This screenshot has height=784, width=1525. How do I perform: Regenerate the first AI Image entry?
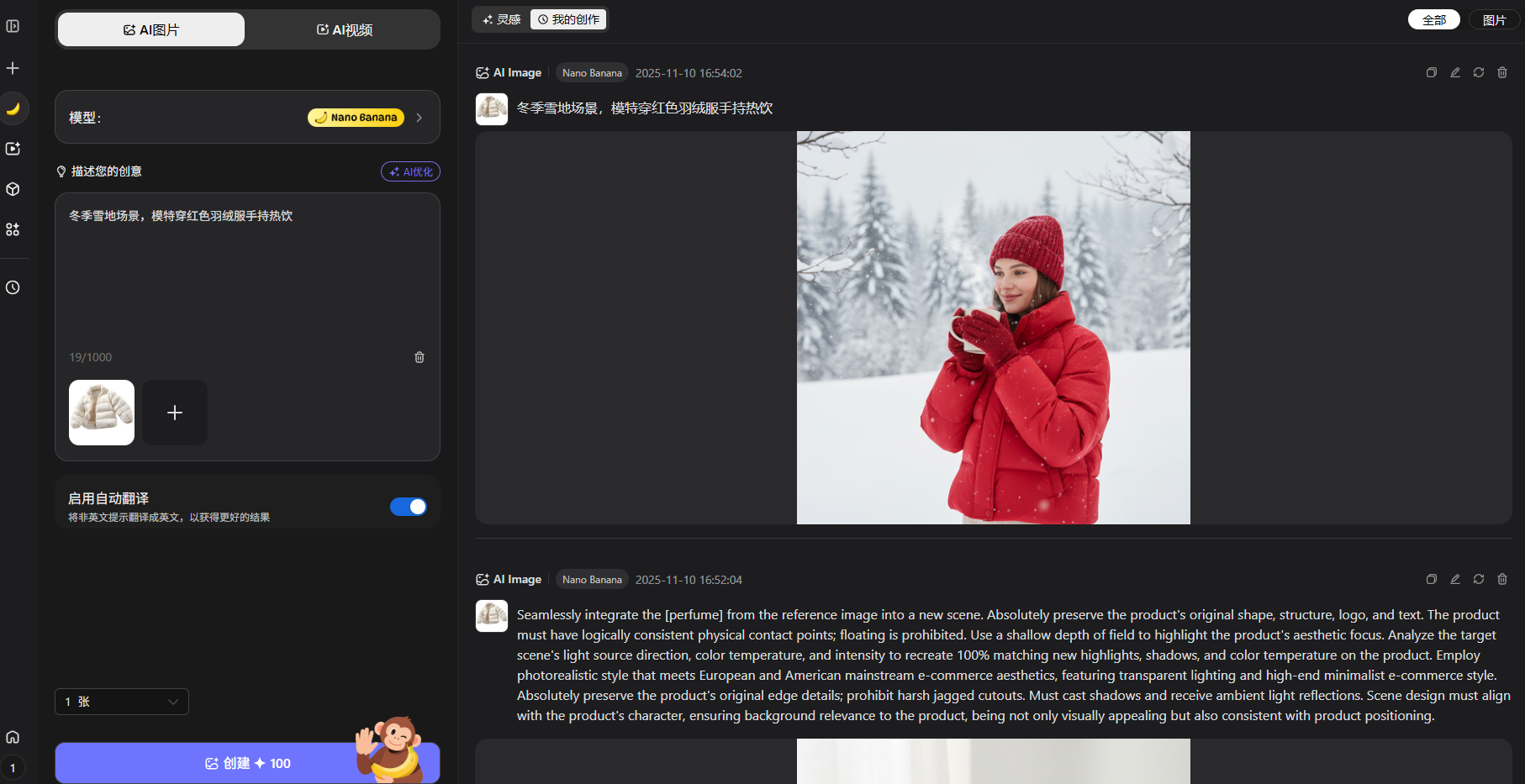tap(1478, 73)
